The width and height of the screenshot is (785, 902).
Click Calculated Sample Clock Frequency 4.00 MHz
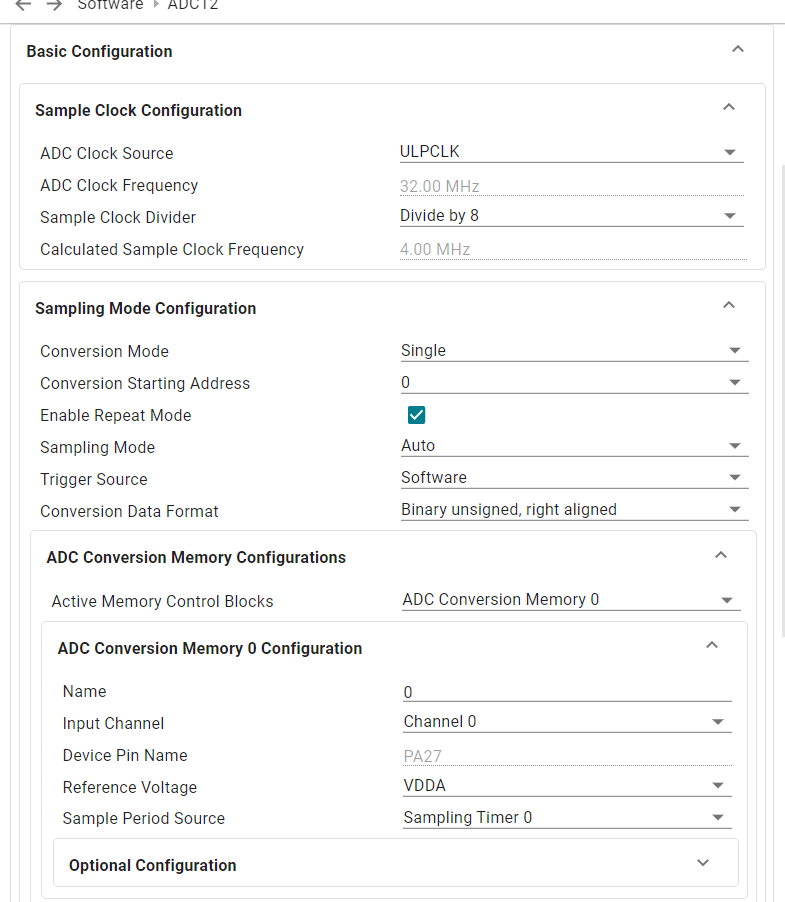pyautogui.click(x=573, y=249)
